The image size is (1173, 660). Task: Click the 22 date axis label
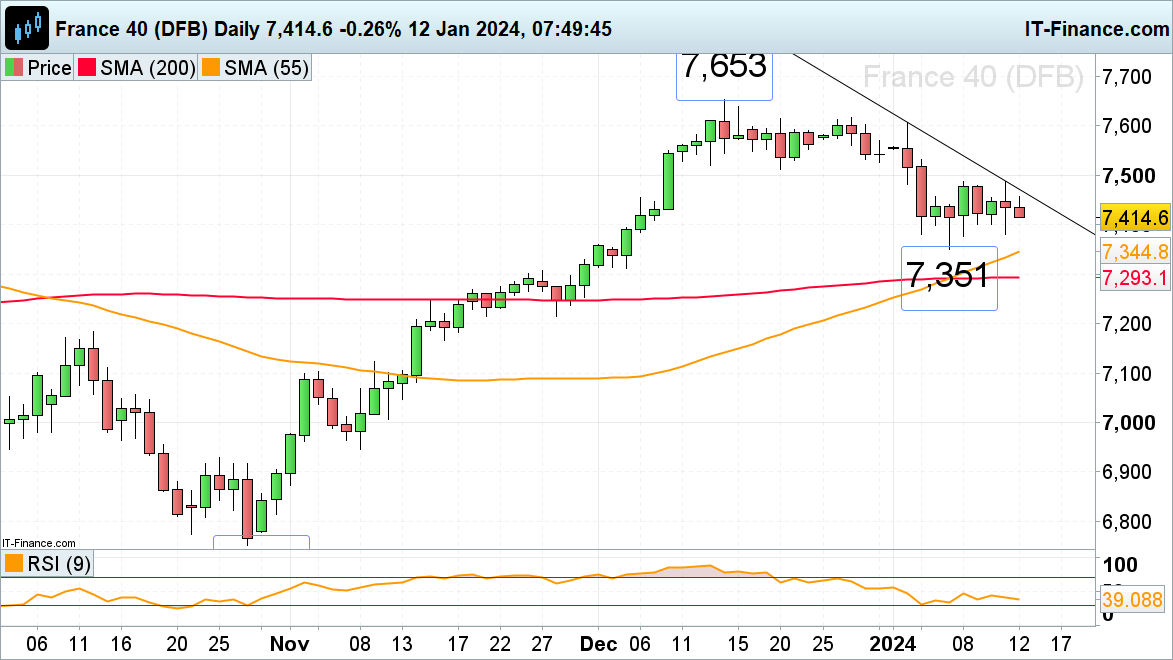pos(500,644)
